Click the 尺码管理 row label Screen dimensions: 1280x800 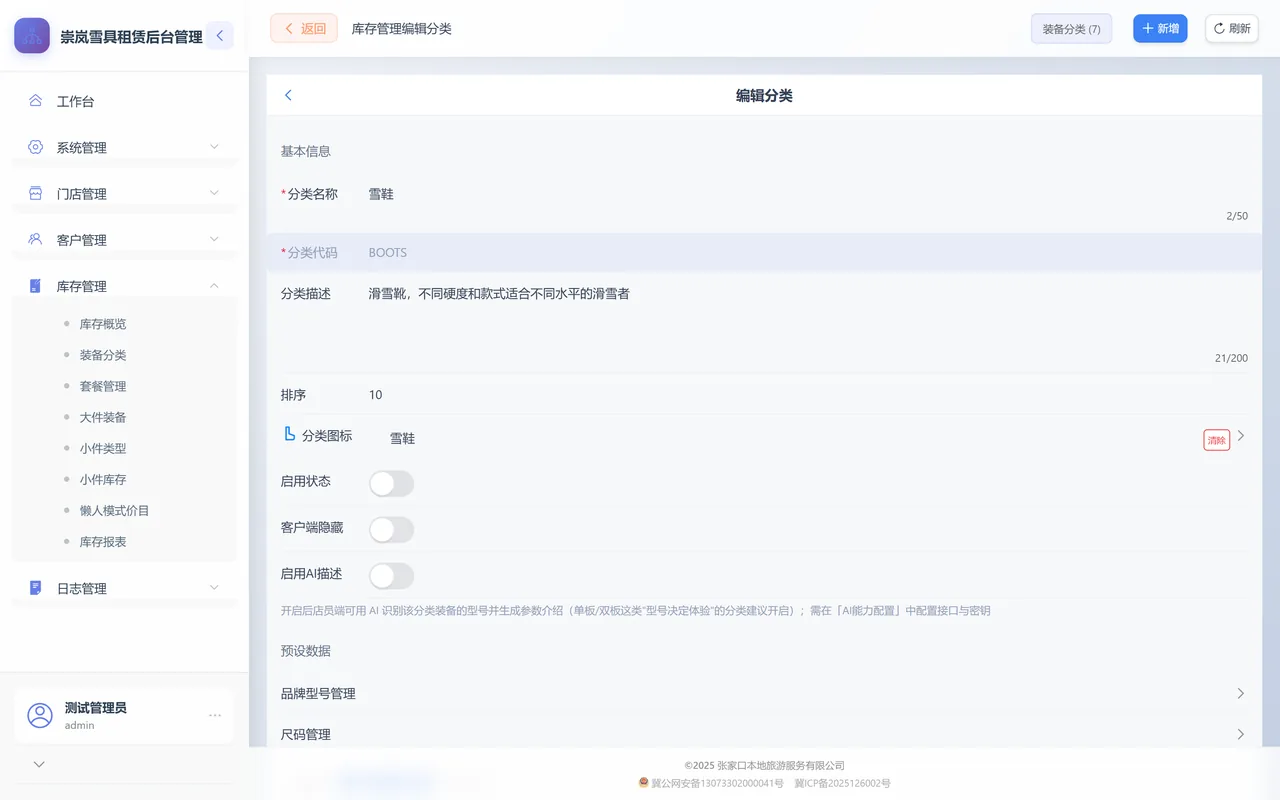pyautogui.click(x=306, y=734)
